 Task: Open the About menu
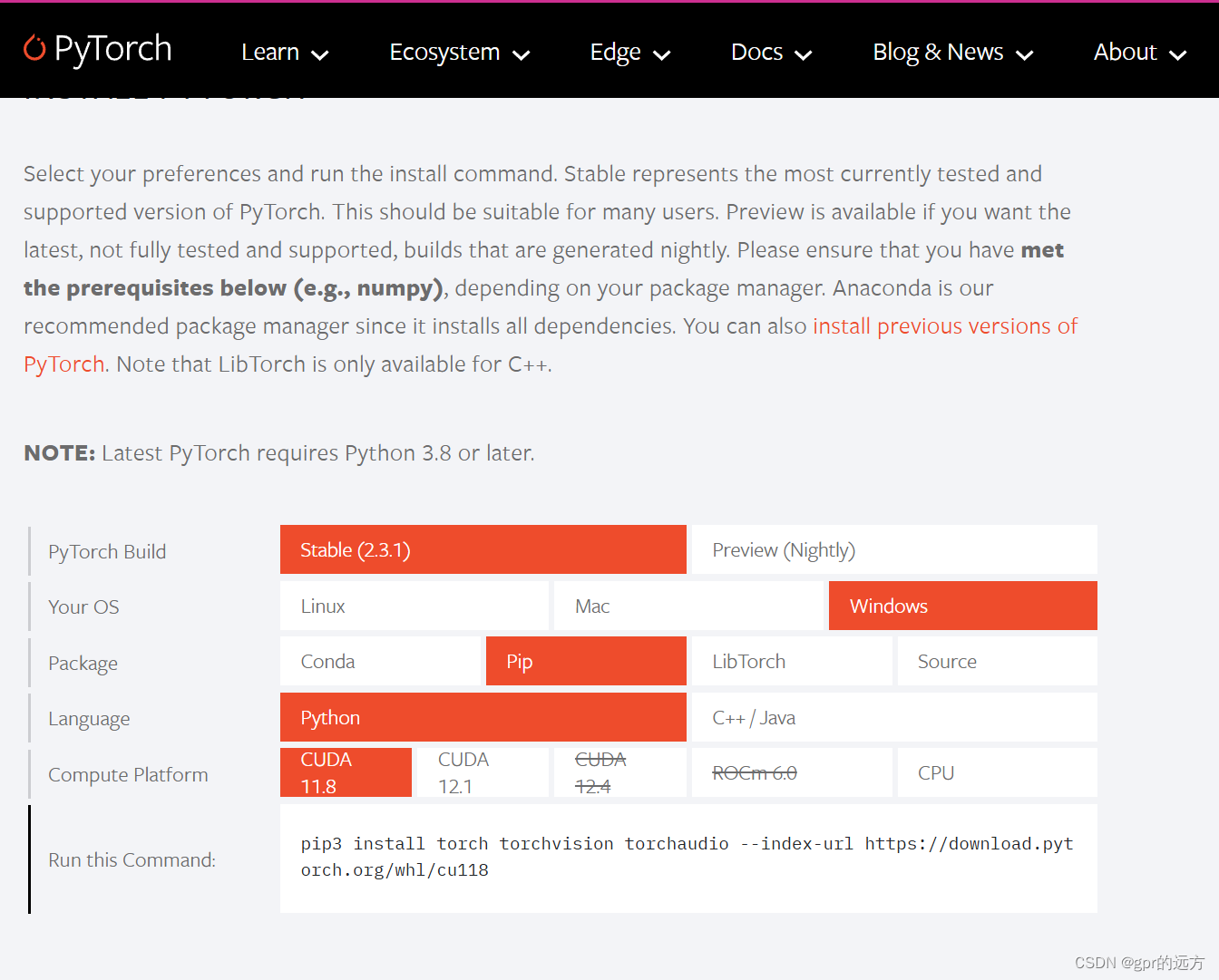[x=1139, y=53]
